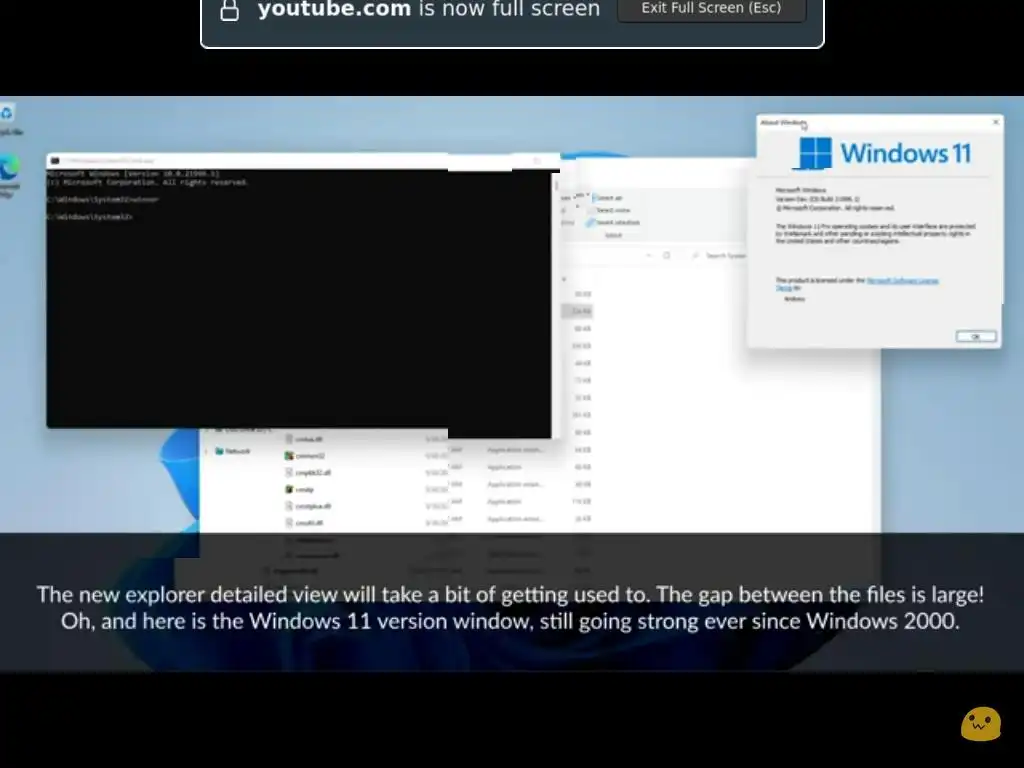Click the Explorer column sort chevron
The width and height of the screenshot is (1024, 768).
point(564,280)
